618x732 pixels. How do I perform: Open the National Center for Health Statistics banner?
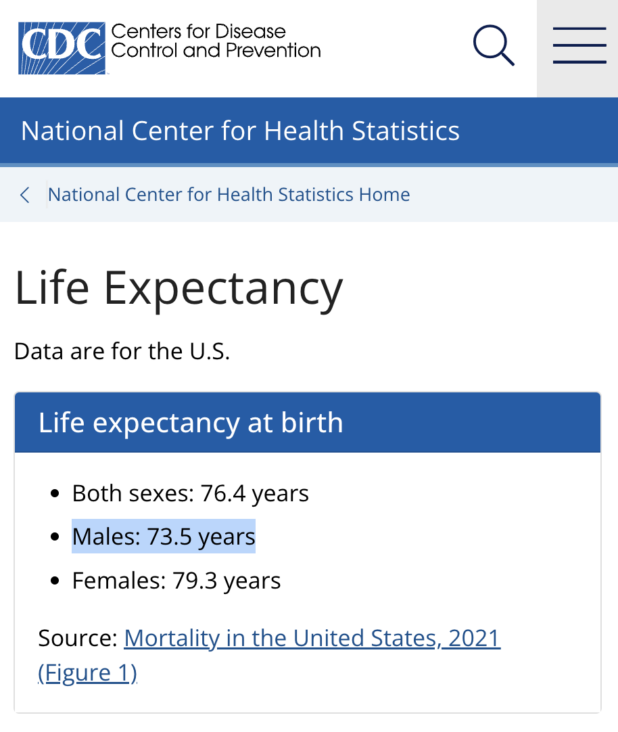coord(309,131)
